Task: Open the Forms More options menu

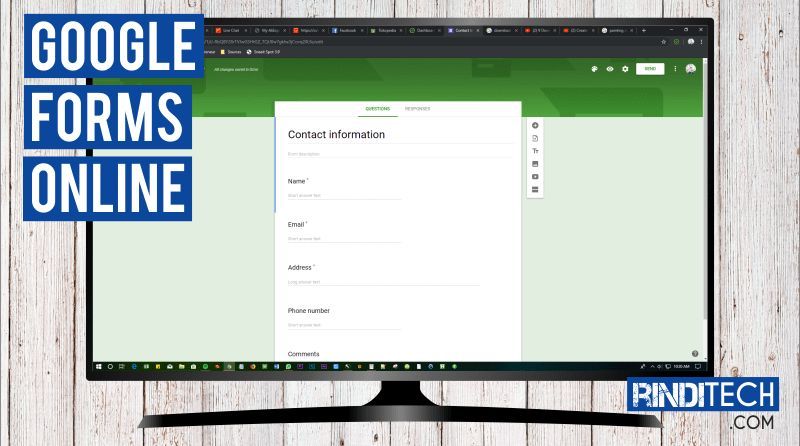Action: pos(675,69)
